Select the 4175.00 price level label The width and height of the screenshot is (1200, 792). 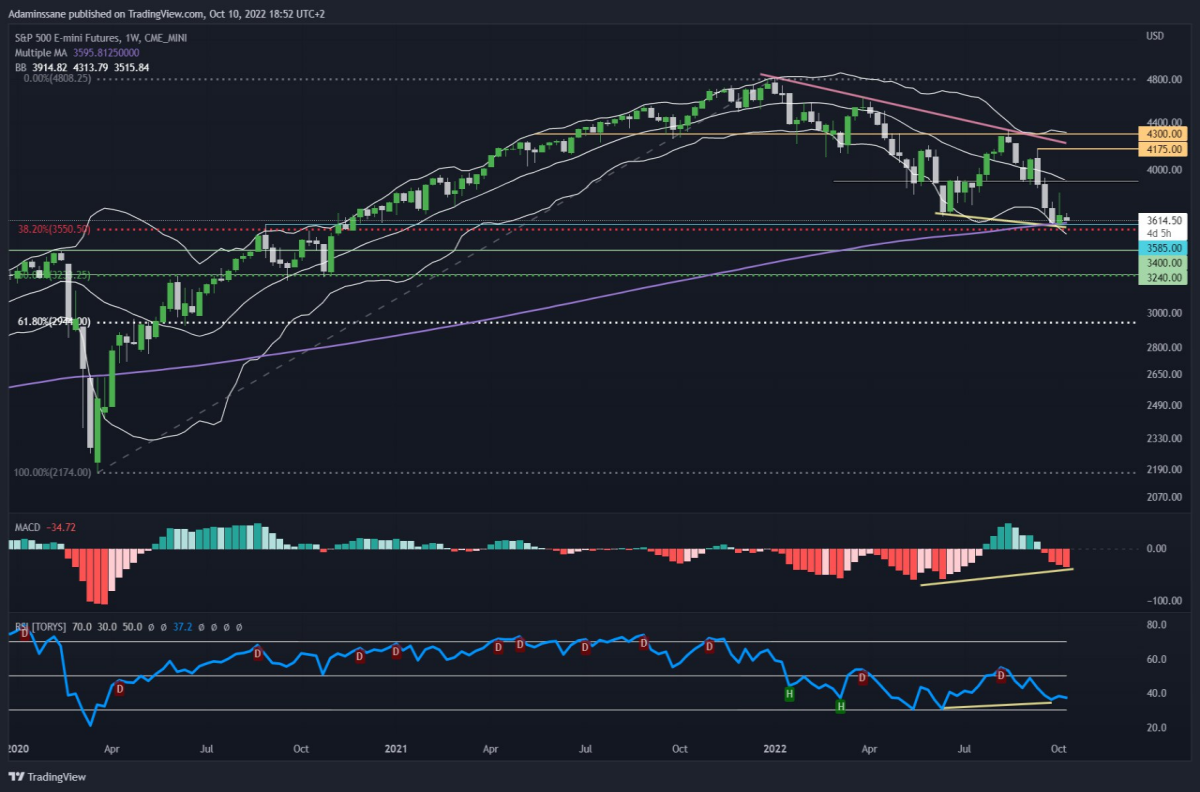(x=1161, y=149)
